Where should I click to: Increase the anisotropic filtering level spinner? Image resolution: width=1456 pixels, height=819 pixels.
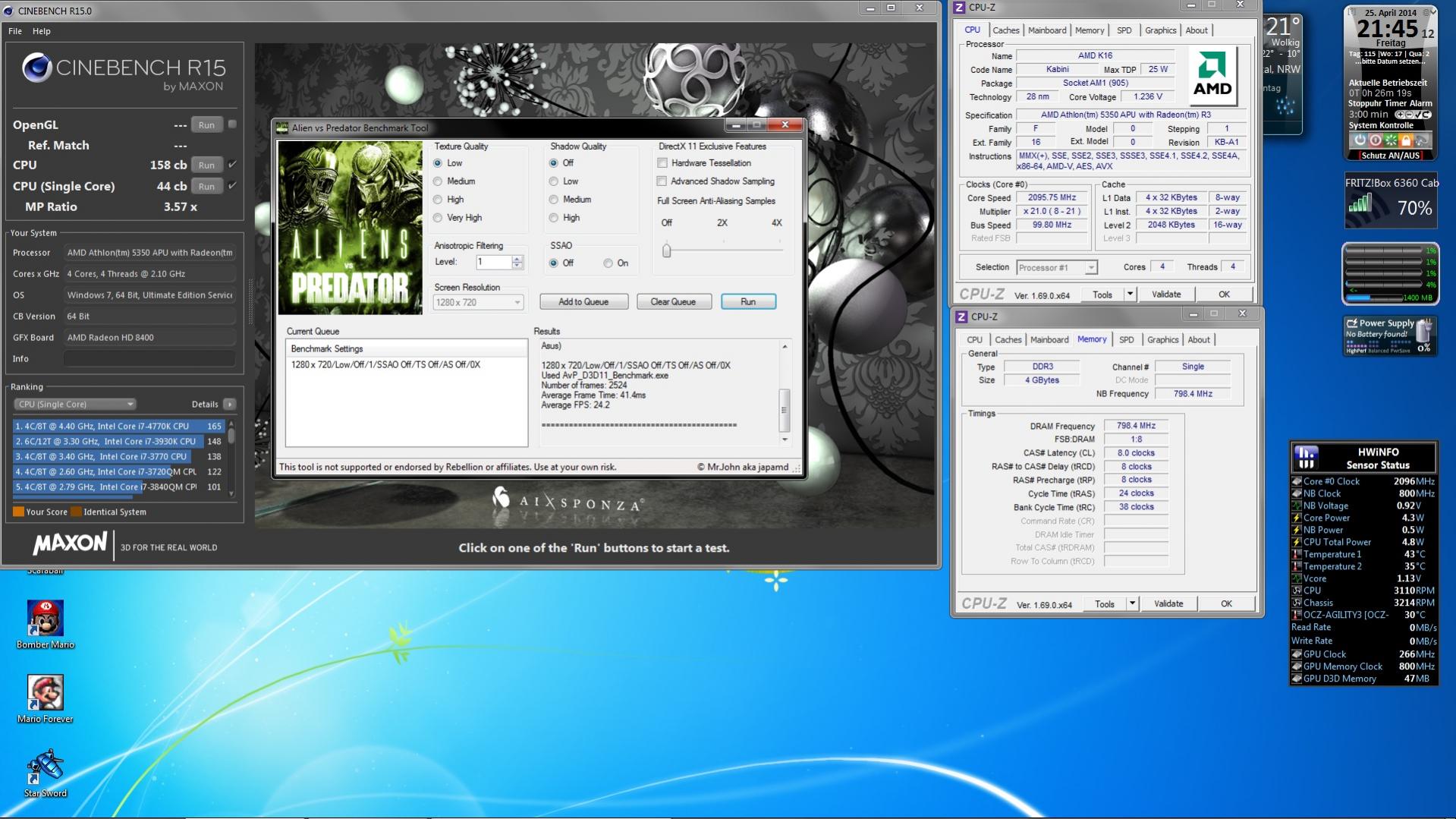tap(517, 259)
